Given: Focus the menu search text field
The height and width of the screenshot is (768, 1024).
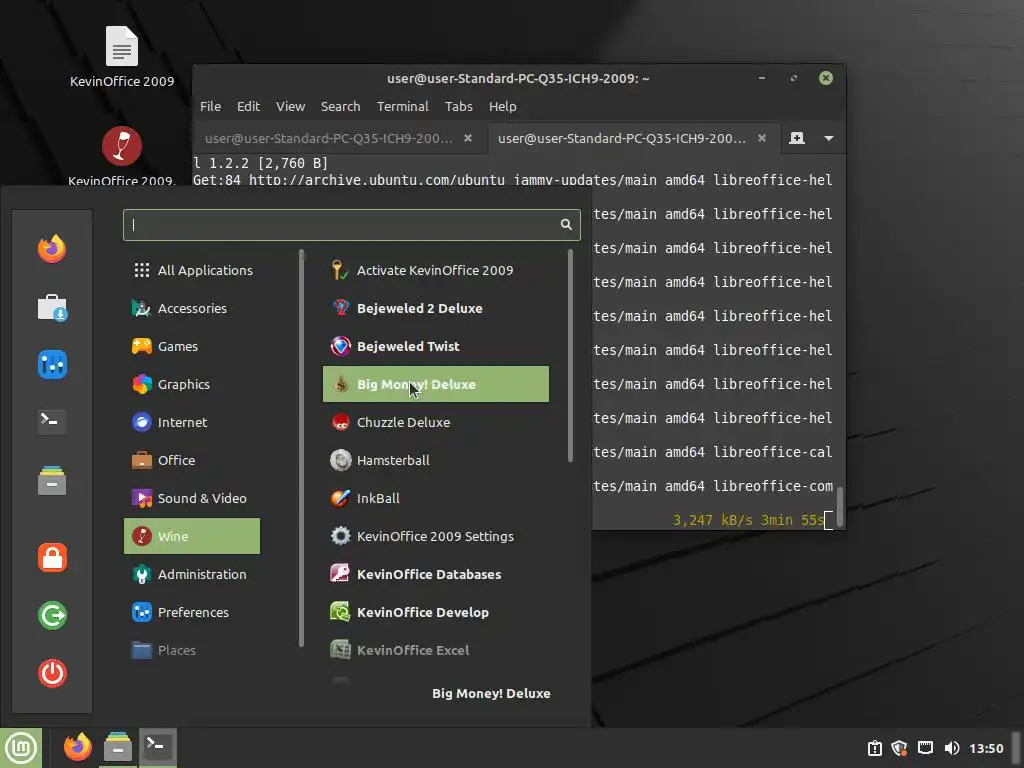Looking at the screenshot, I should [351, 225].
